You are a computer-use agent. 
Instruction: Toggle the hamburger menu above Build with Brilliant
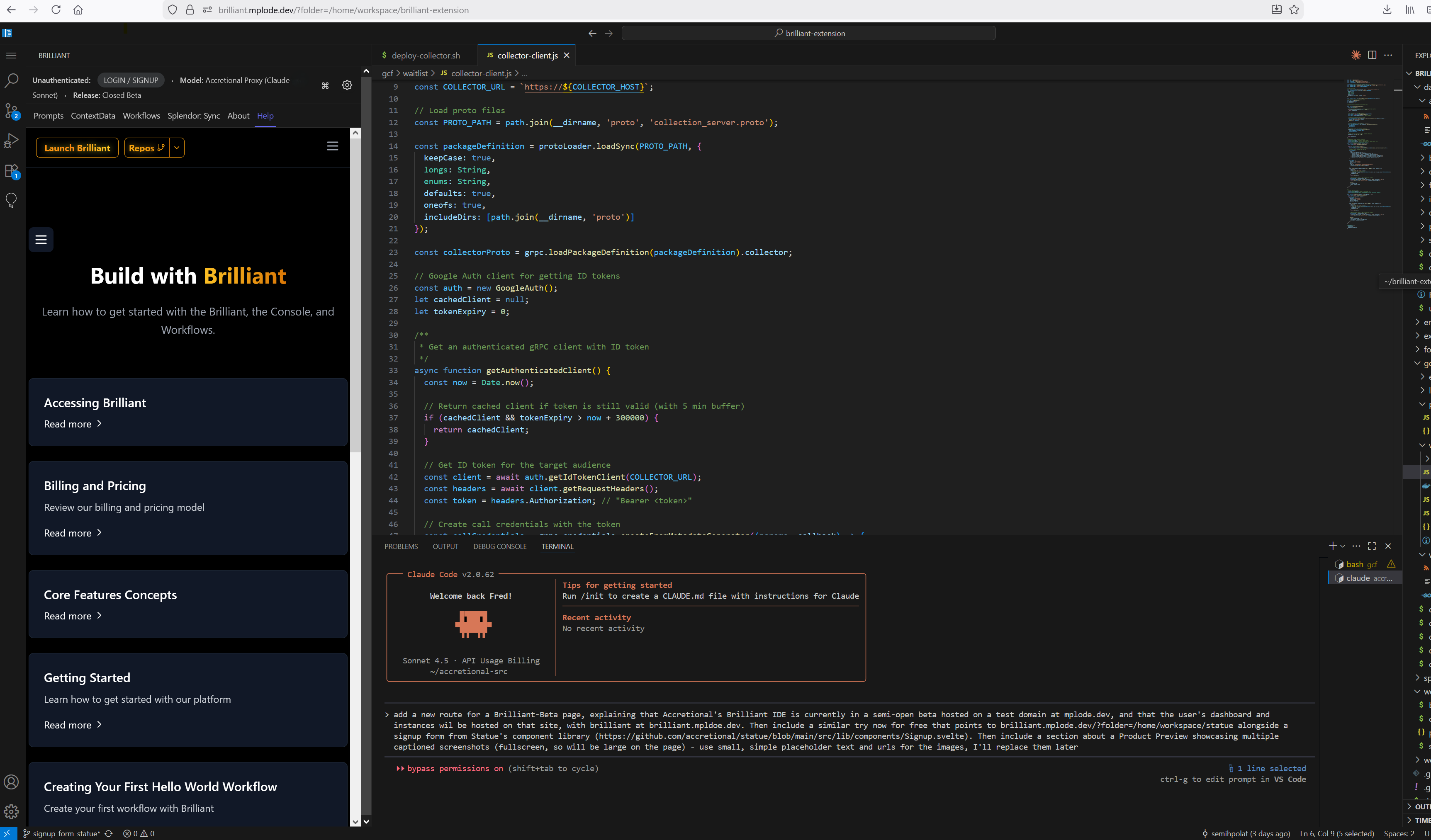41,240
